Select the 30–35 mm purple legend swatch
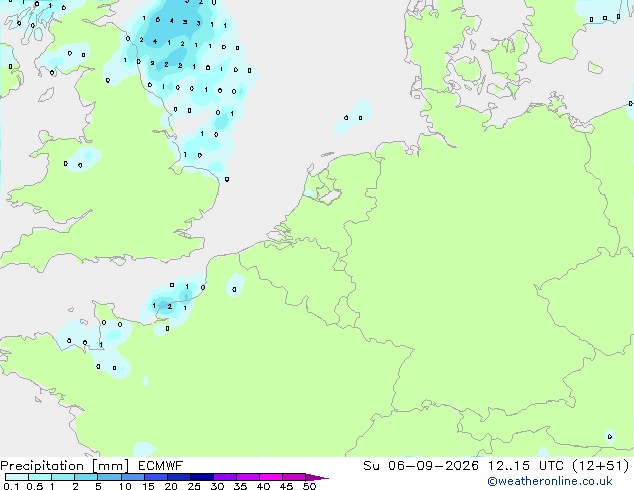The height and width of the screenshot is (490, 634). [x=225, y=477]
